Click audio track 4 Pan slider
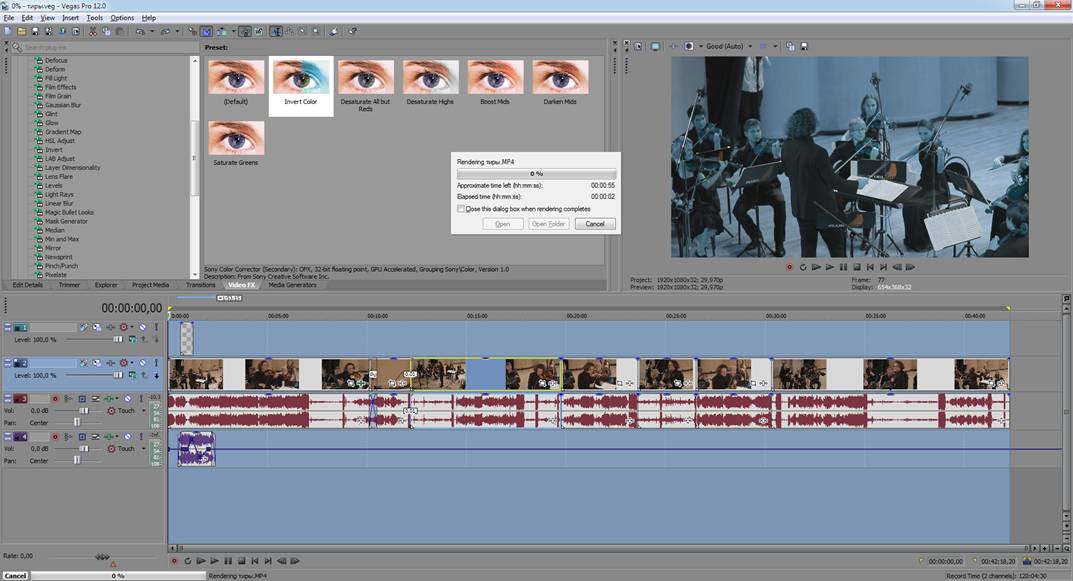 [77, 461]
